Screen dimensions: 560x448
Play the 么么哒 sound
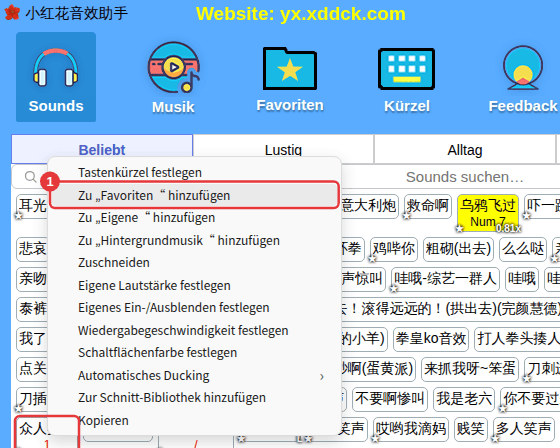click(523, 249)
